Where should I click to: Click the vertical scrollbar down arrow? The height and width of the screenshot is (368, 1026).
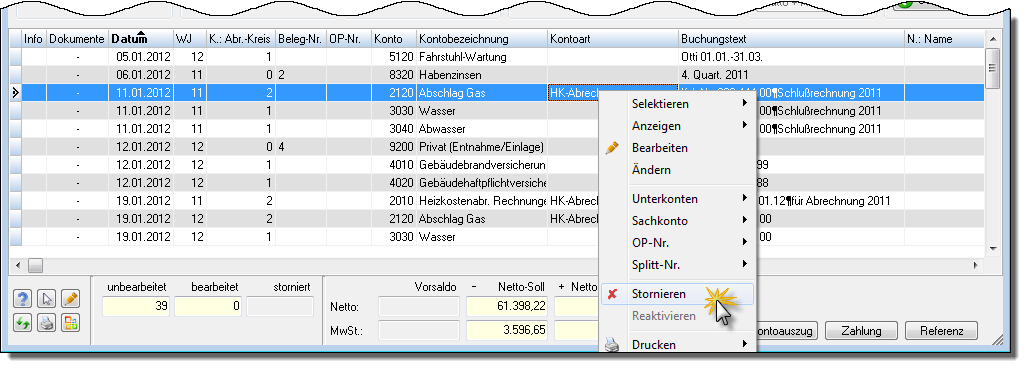click(992, 249)
